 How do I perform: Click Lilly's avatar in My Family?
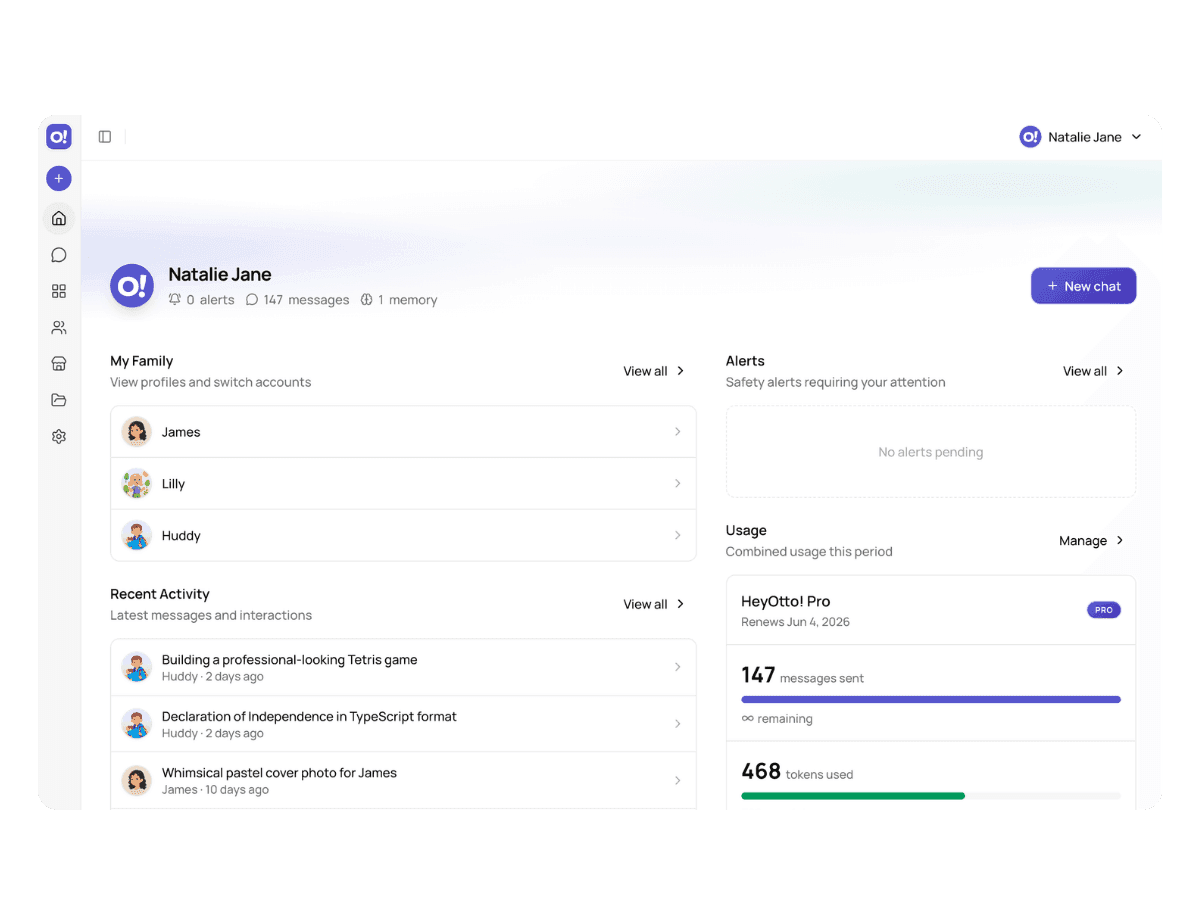[x=137, y=484]
